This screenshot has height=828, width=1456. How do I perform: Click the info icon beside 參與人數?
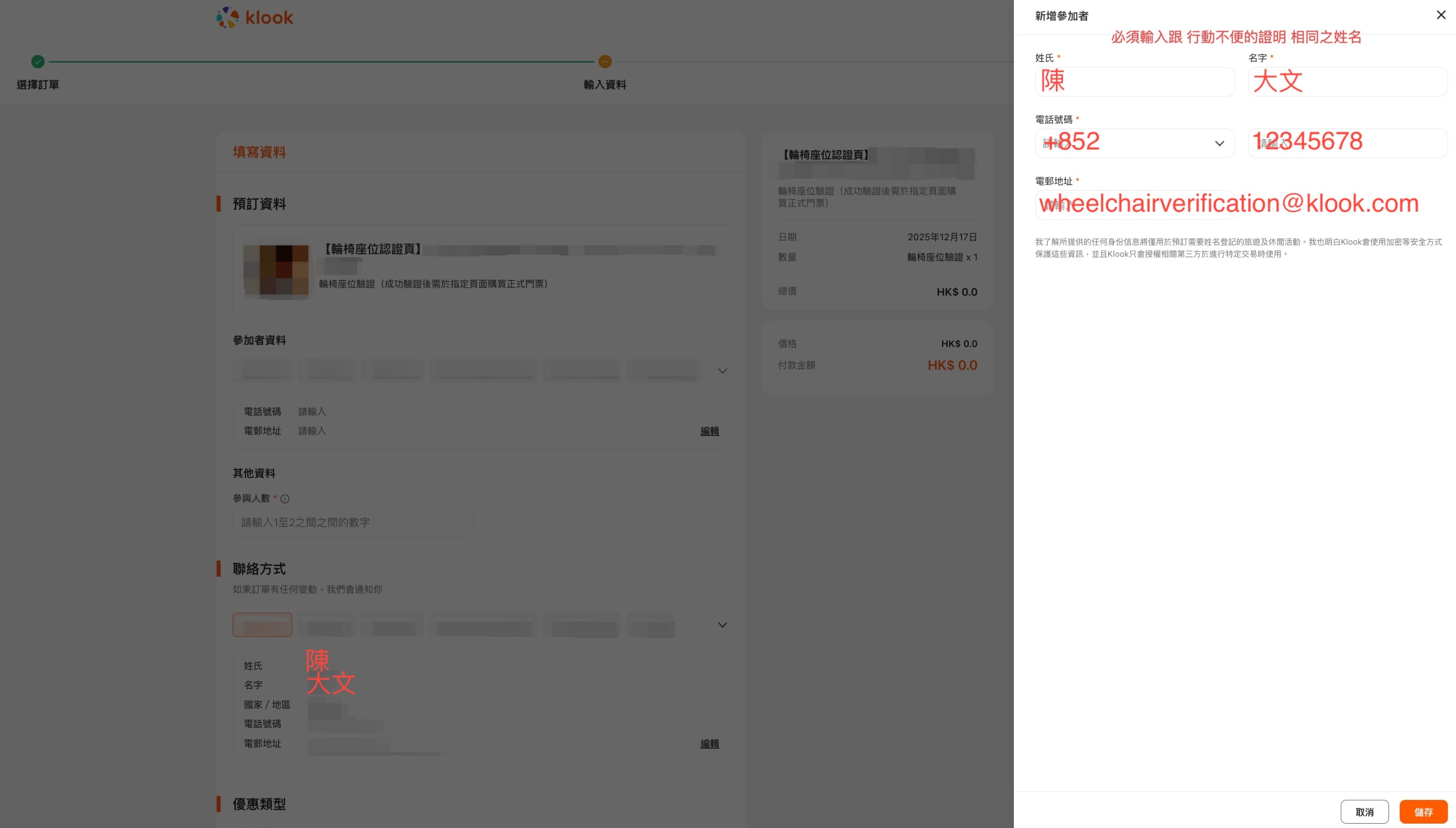coord(285,499)
